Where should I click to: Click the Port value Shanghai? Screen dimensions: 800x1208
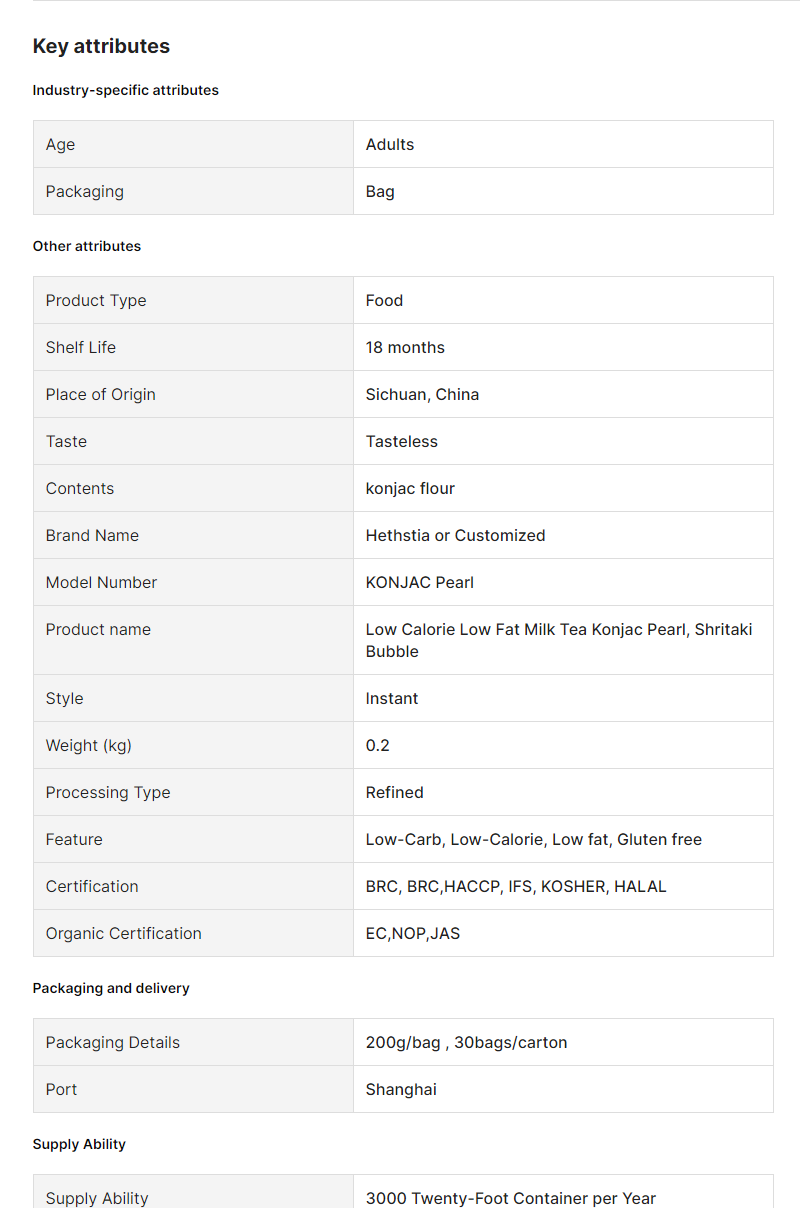click(401, 1089)
